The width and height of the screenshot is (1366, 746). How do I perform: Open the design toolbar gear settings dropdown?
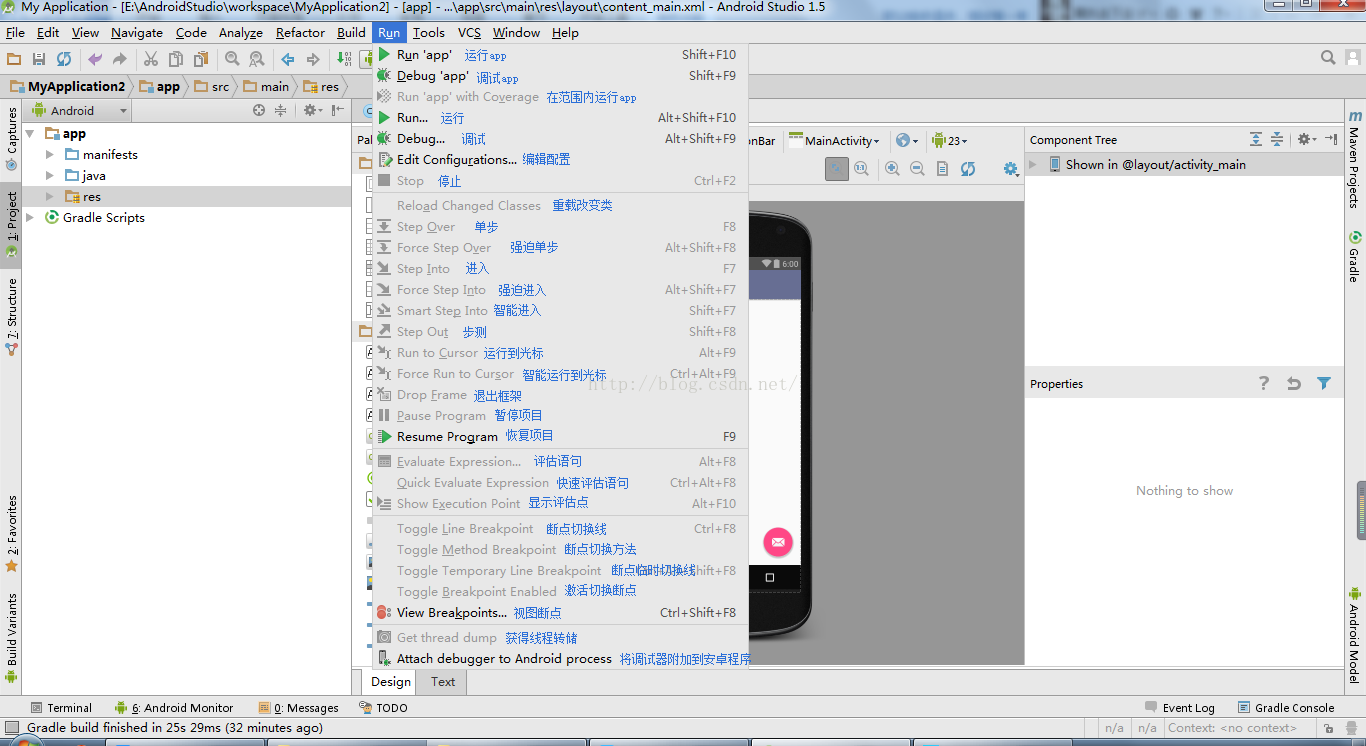[1011, 169]
